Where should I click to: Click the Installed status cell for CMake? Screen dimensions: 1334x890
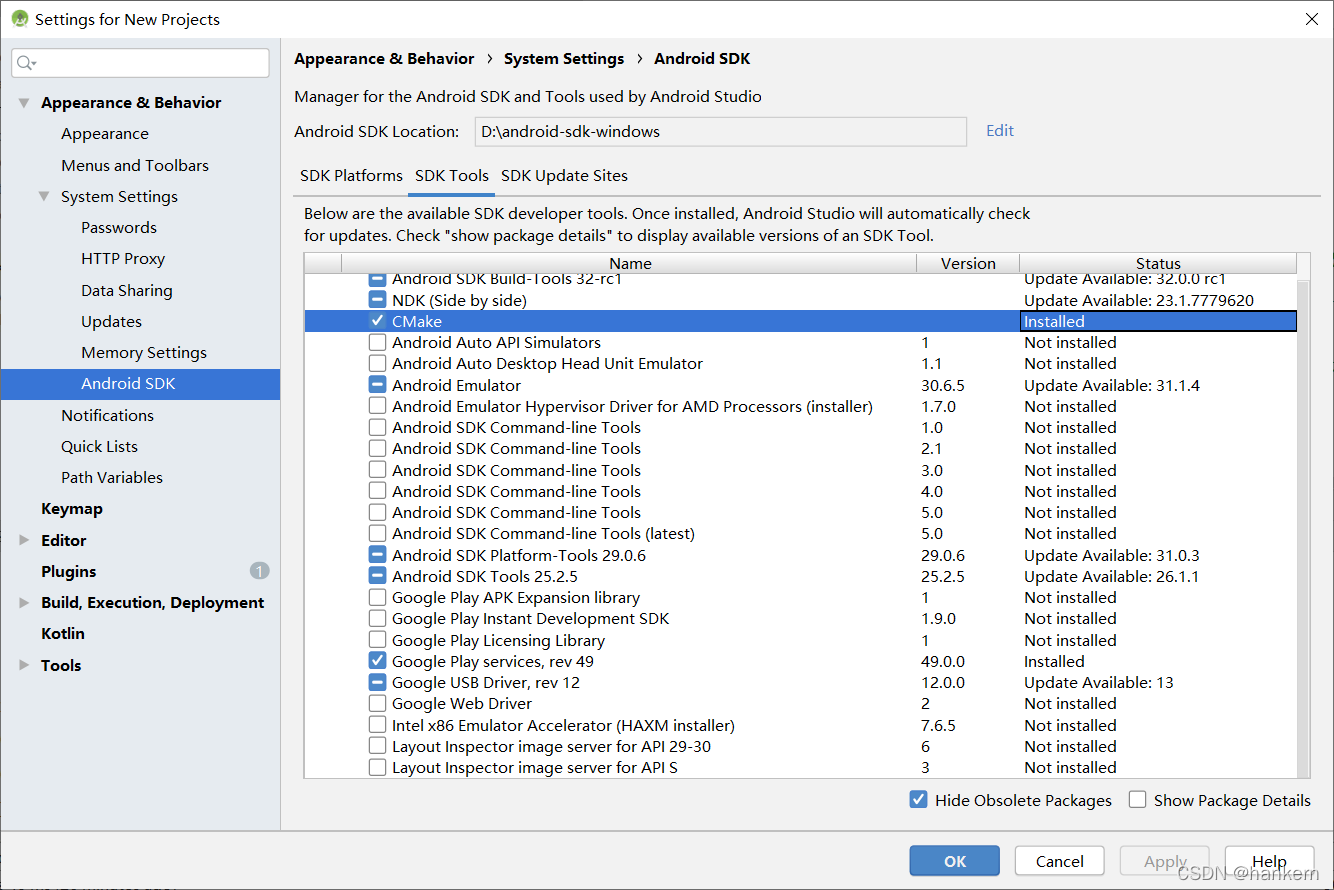click(1158, 321)
